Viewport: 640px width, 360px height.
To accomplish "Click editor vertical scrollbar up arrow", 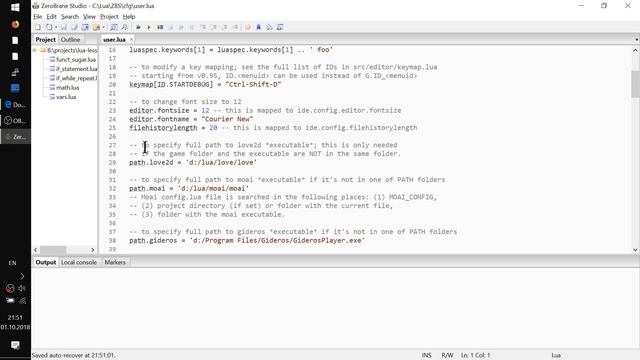I will click(635, 50).
